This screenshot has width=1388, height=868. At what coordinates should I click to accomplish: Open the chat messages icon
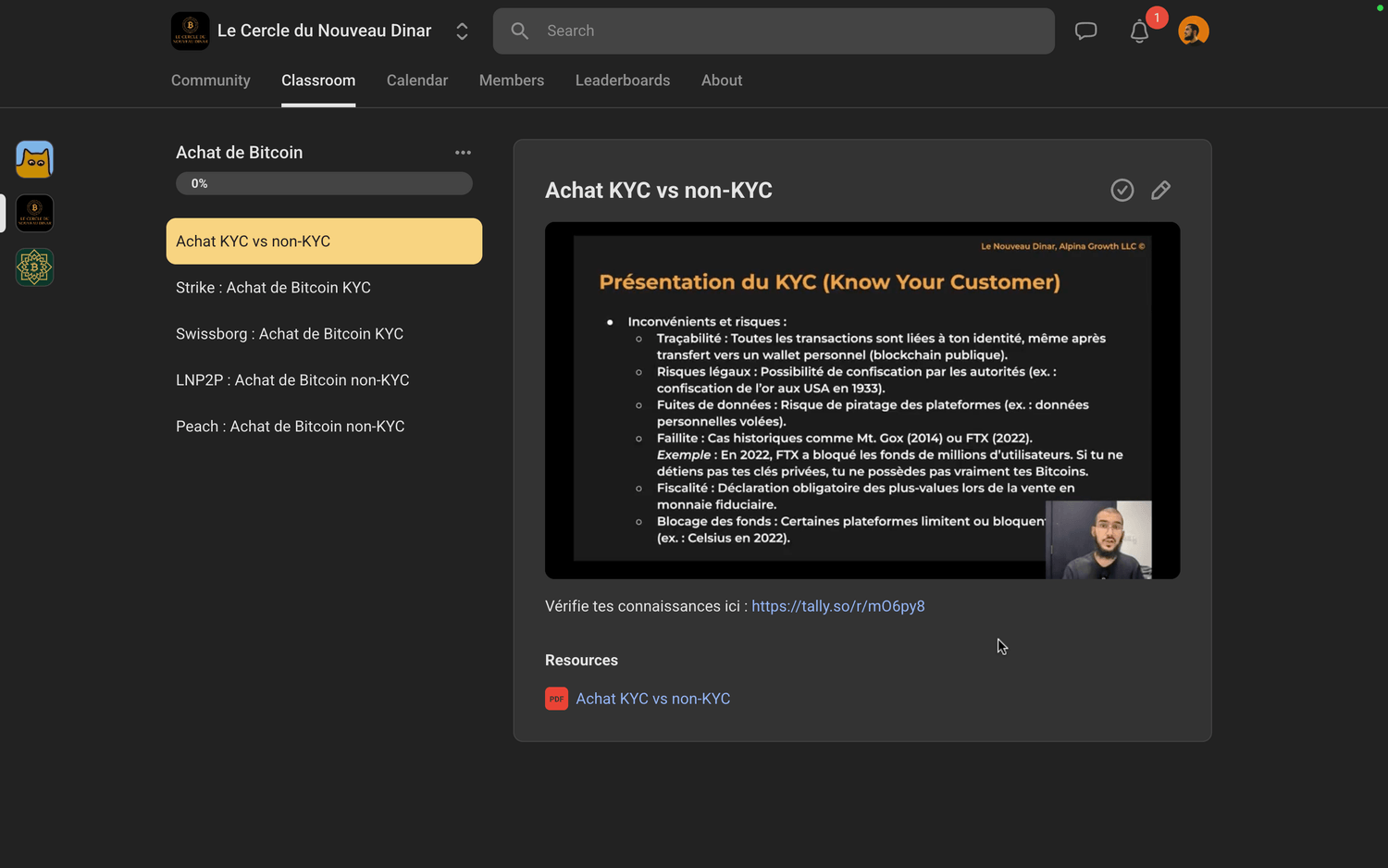1085,31
